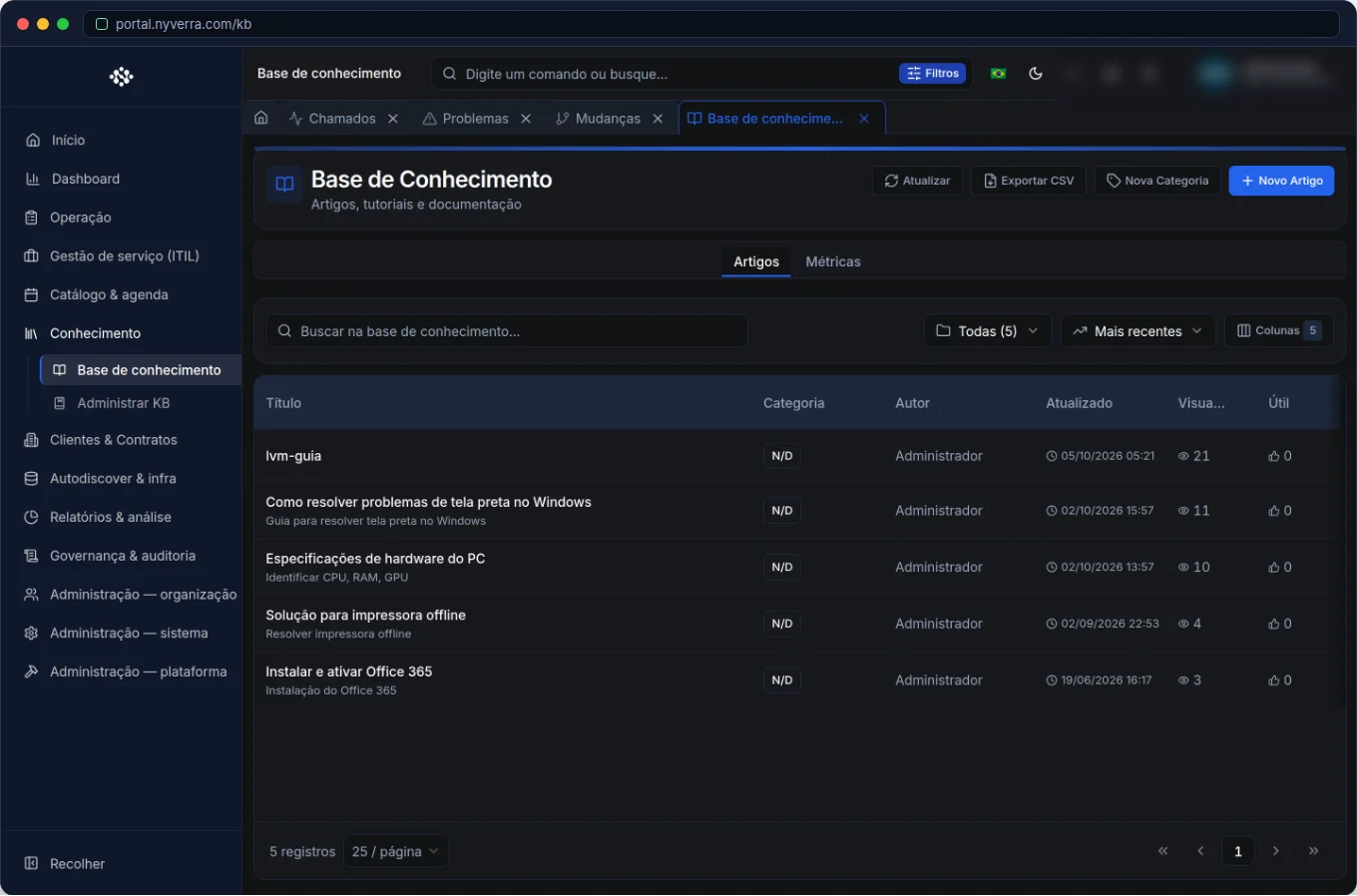Go to last page with double-right arrows

click(x=1313, y=851)
